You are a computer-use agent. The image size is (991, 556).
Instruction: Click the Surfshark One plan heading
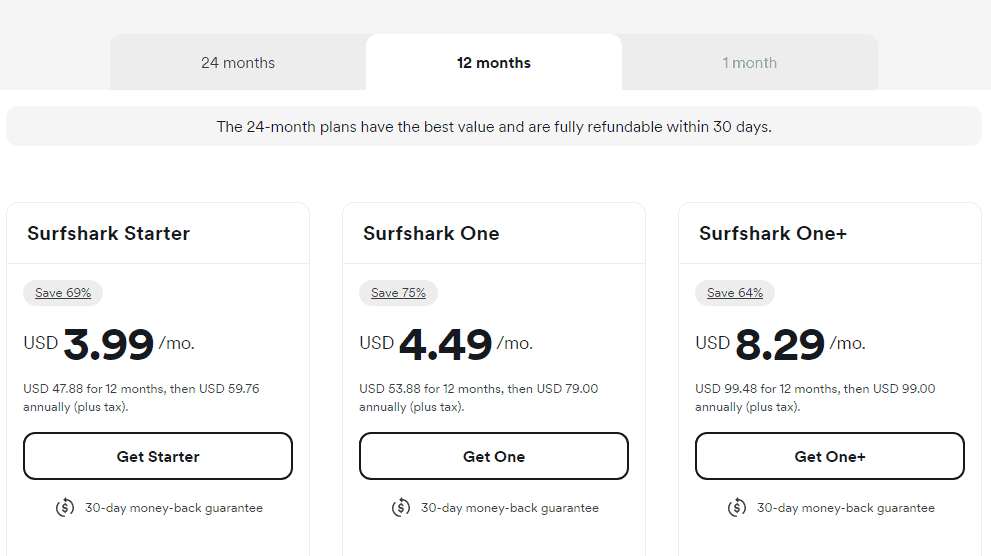(x=431, y=233)
